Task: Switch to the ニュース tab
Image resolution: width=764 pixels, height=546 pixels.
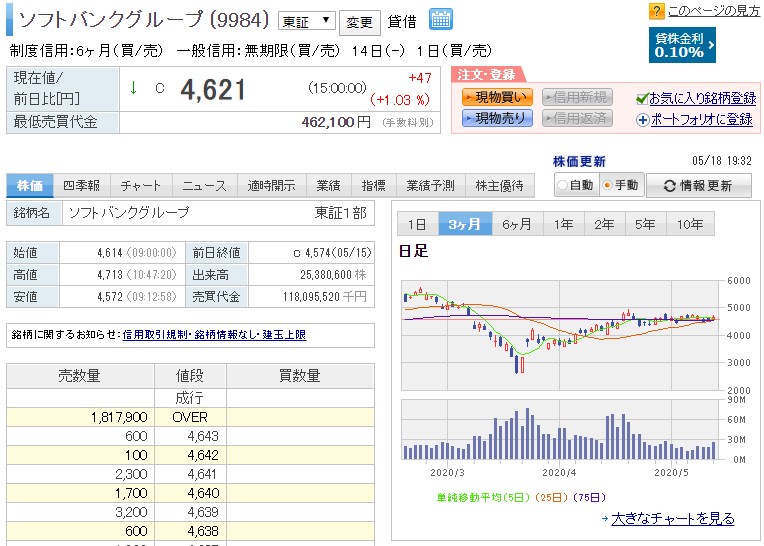Action: pos(204,186)
